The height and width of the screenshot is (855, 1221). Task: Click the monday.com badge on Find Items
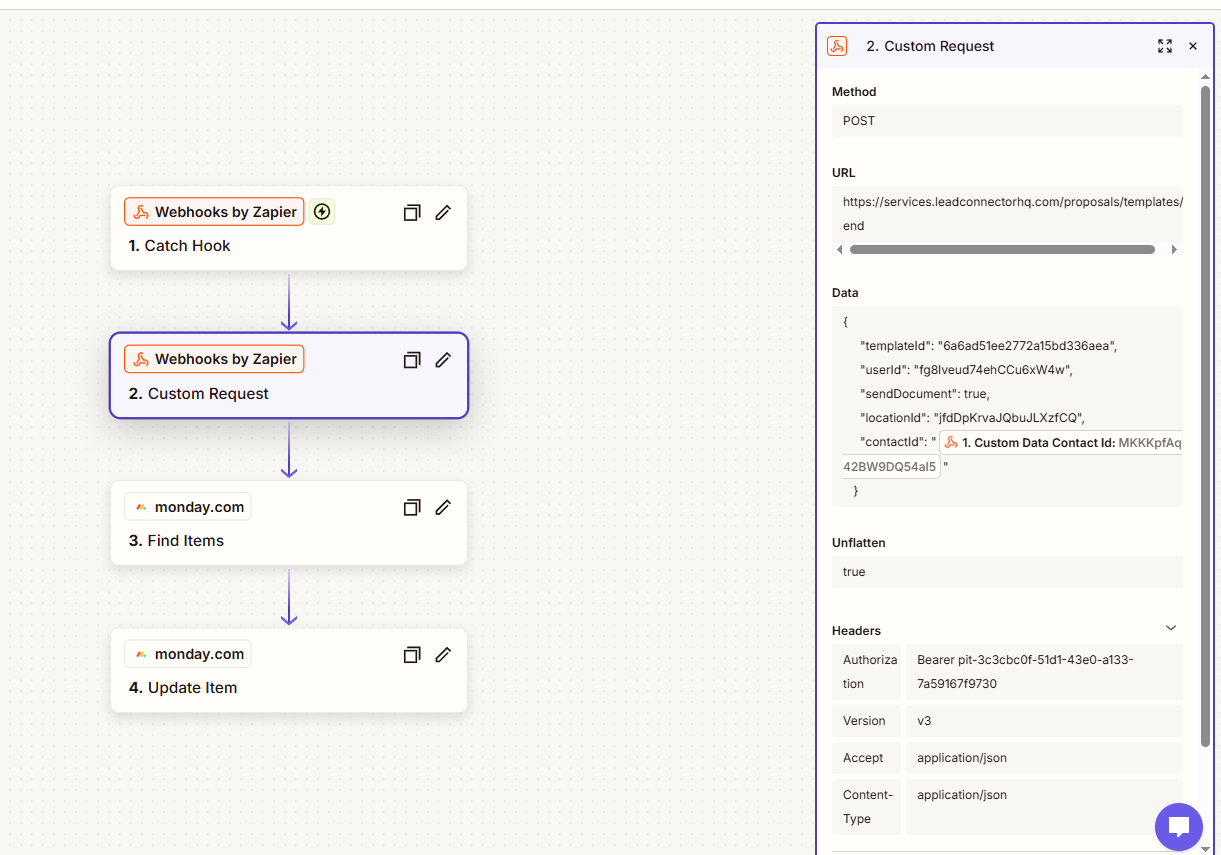coord(188,507)
